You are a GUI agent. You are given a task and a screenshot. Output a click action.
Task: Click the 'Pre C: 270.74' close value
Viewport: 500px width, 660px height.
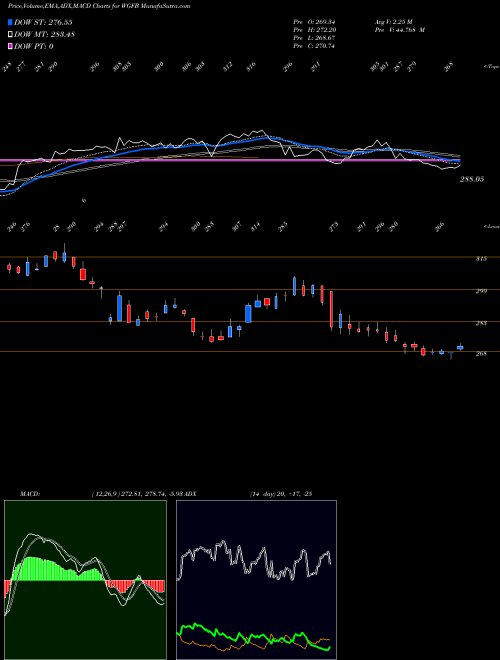coord(314,46)
